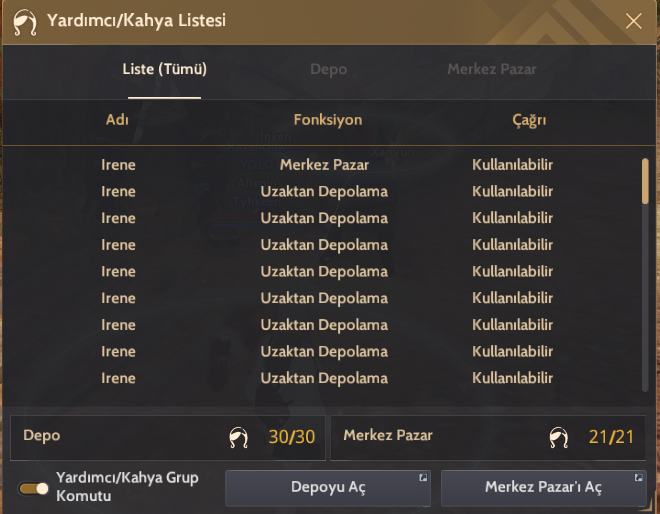Click the maid icon in the title bar
Screen dimensions: 660x514
pyautogui.click(x=25, y=22)
